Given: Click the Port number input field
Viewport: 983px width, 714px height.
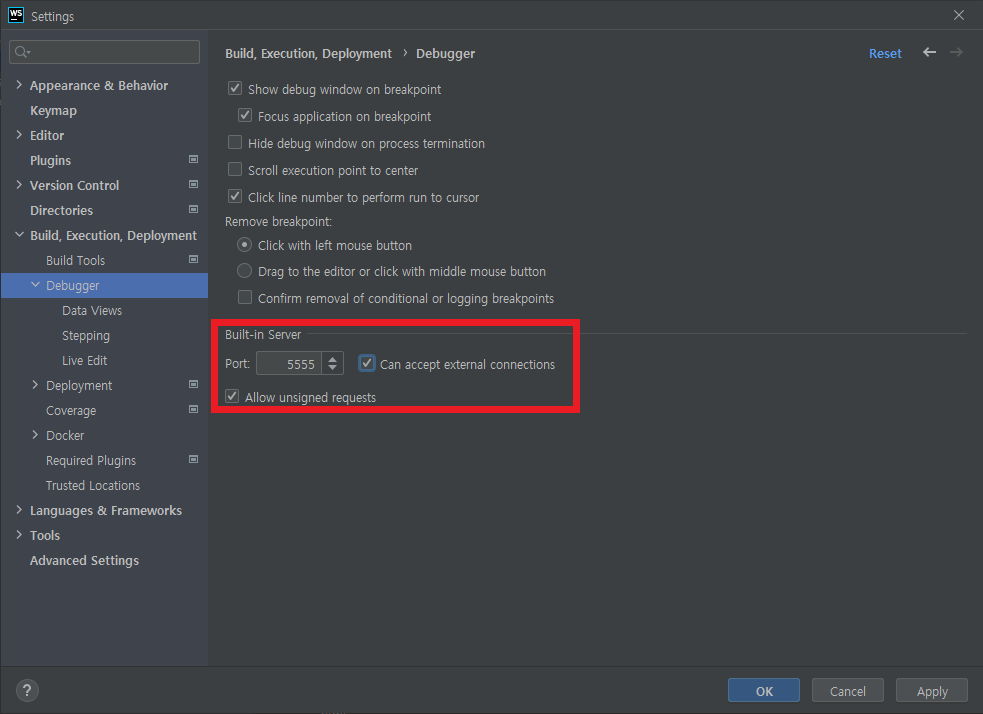Looking at the screenshot, I should click(x=289, y=364).
